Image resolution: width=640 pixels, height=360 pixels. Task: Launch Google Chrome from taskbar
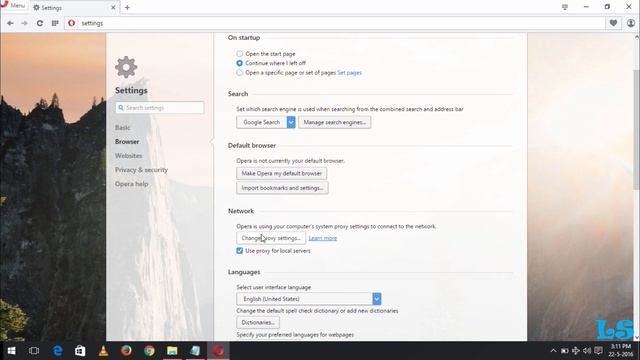pos(149,351)
